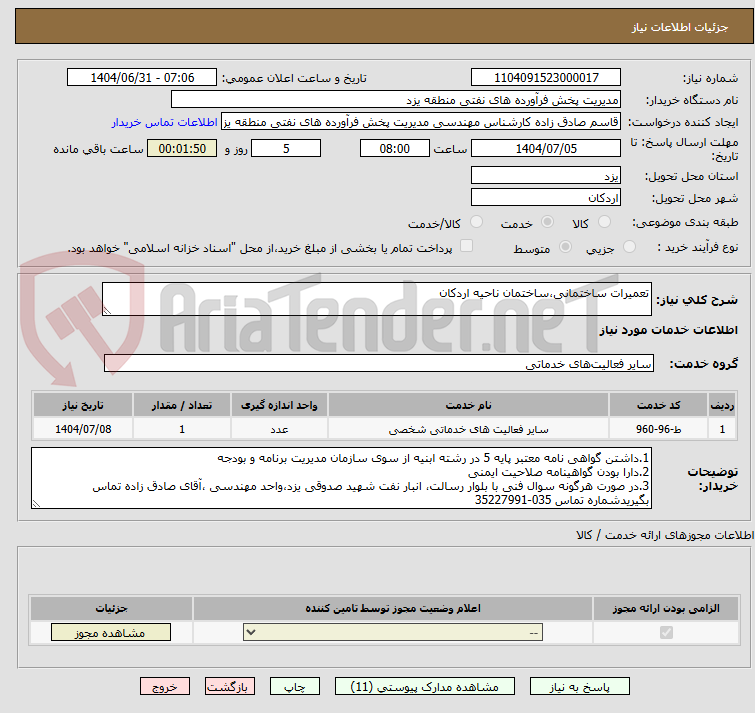The width and height of the screenshot is (755, 713).
Task: Select the متوسط purchase type radio
Action: click(x=565, y=247)
